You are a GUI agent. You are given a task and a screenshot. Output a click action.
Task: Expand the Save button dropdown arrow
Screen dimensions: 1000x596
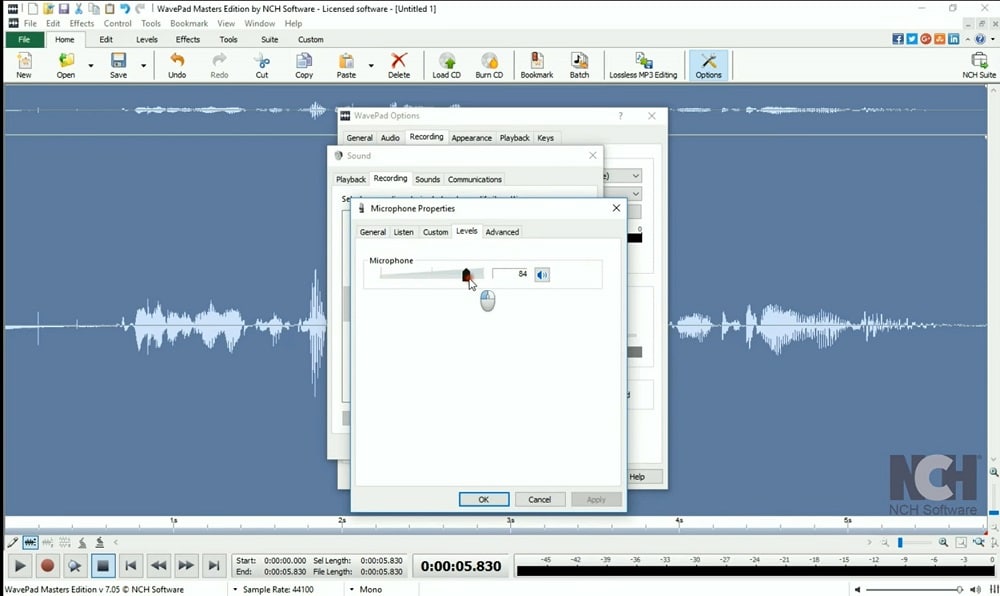[x=143, y=66]
